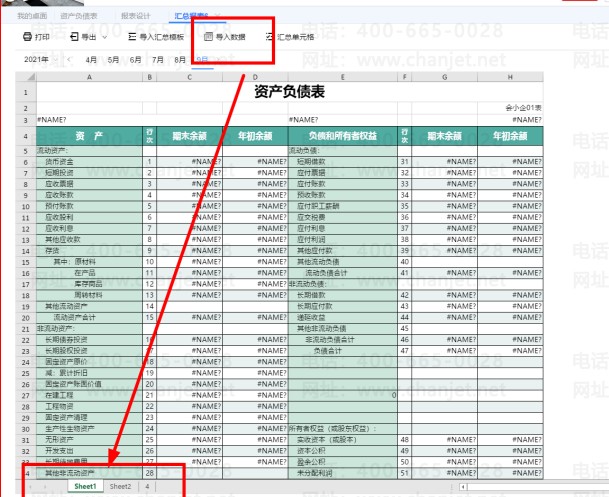Click the 货币资金 cell
This screenshot has width=609, height=497.
89,162
